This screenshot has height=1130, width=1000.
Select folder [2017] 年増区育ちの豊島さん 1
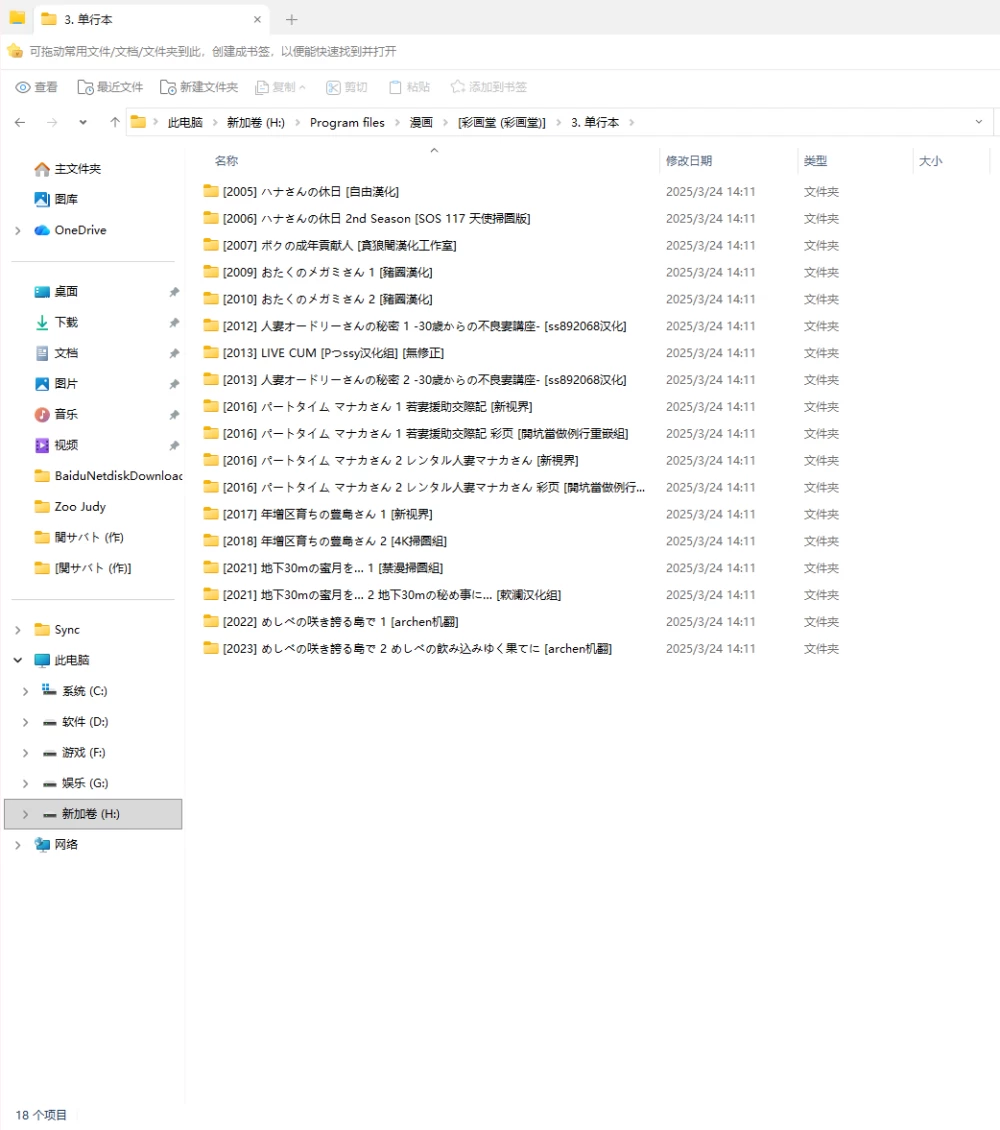pos(327,515)
